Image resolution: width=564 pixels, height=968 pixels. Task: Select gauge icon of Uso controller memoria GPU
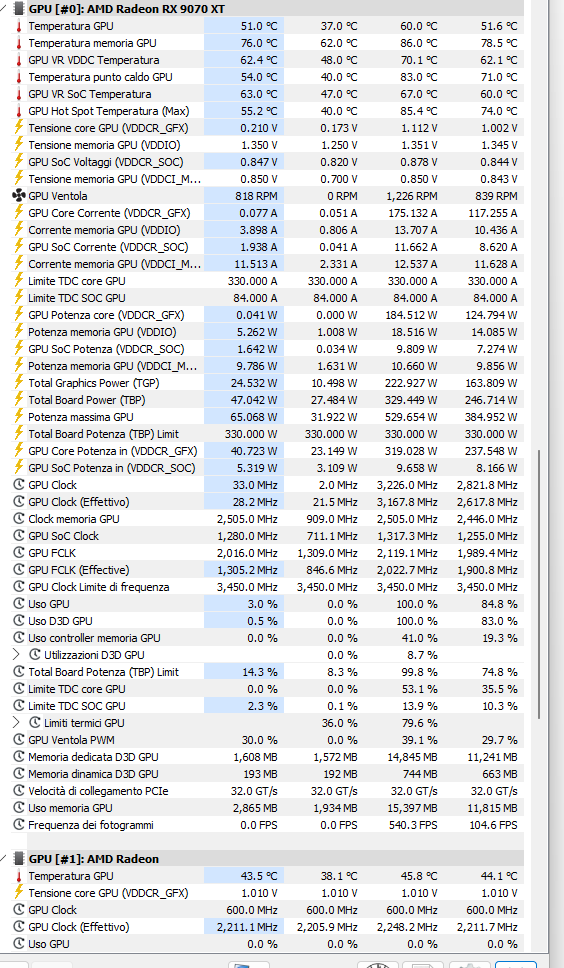pyautogui.click(x=19, y=638)
